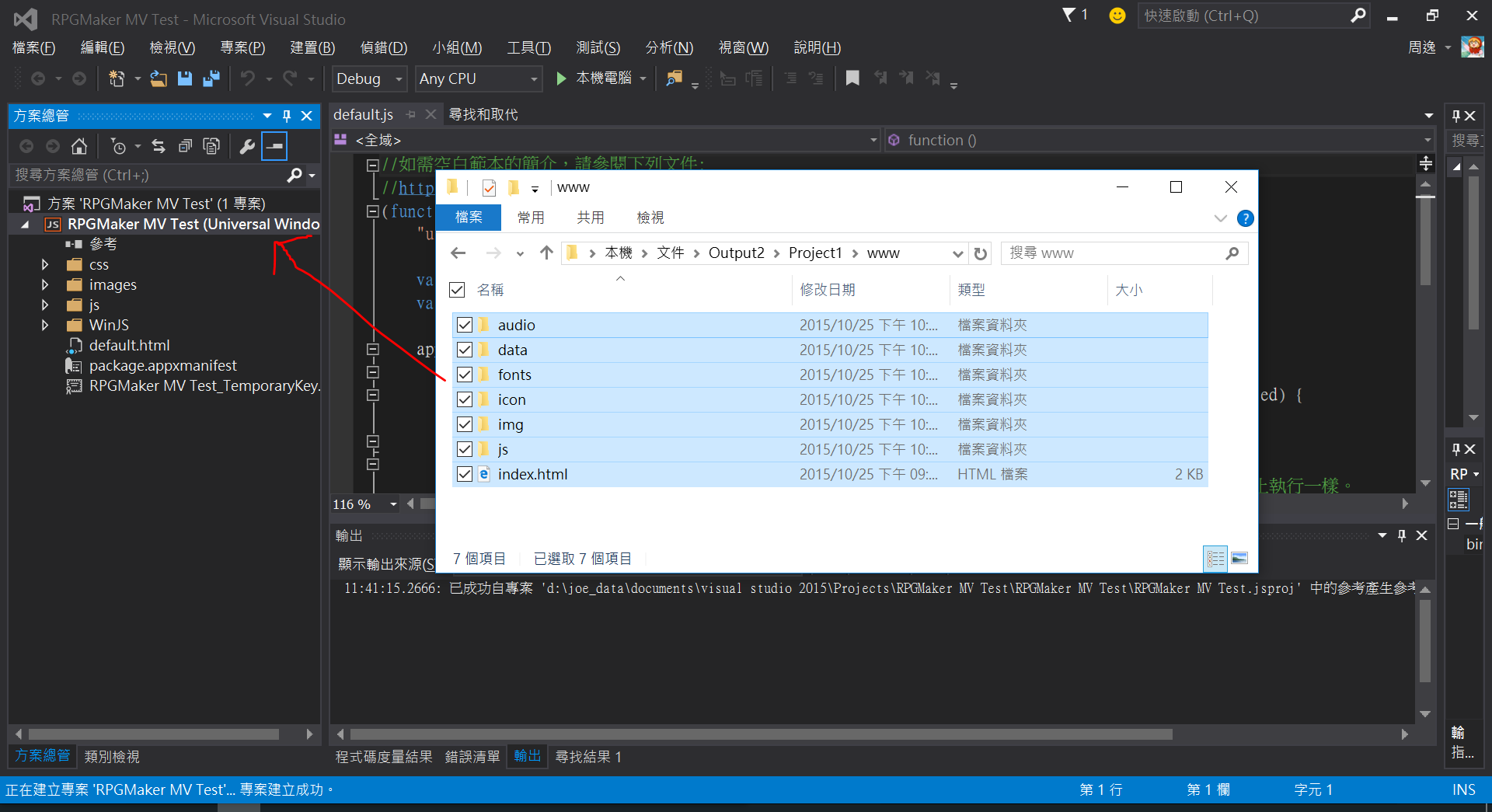This screenshot has width=1492, height=812.
Task: Open the 常用 ribbon tab in File Explorer
Action: [x=531, y=218]
